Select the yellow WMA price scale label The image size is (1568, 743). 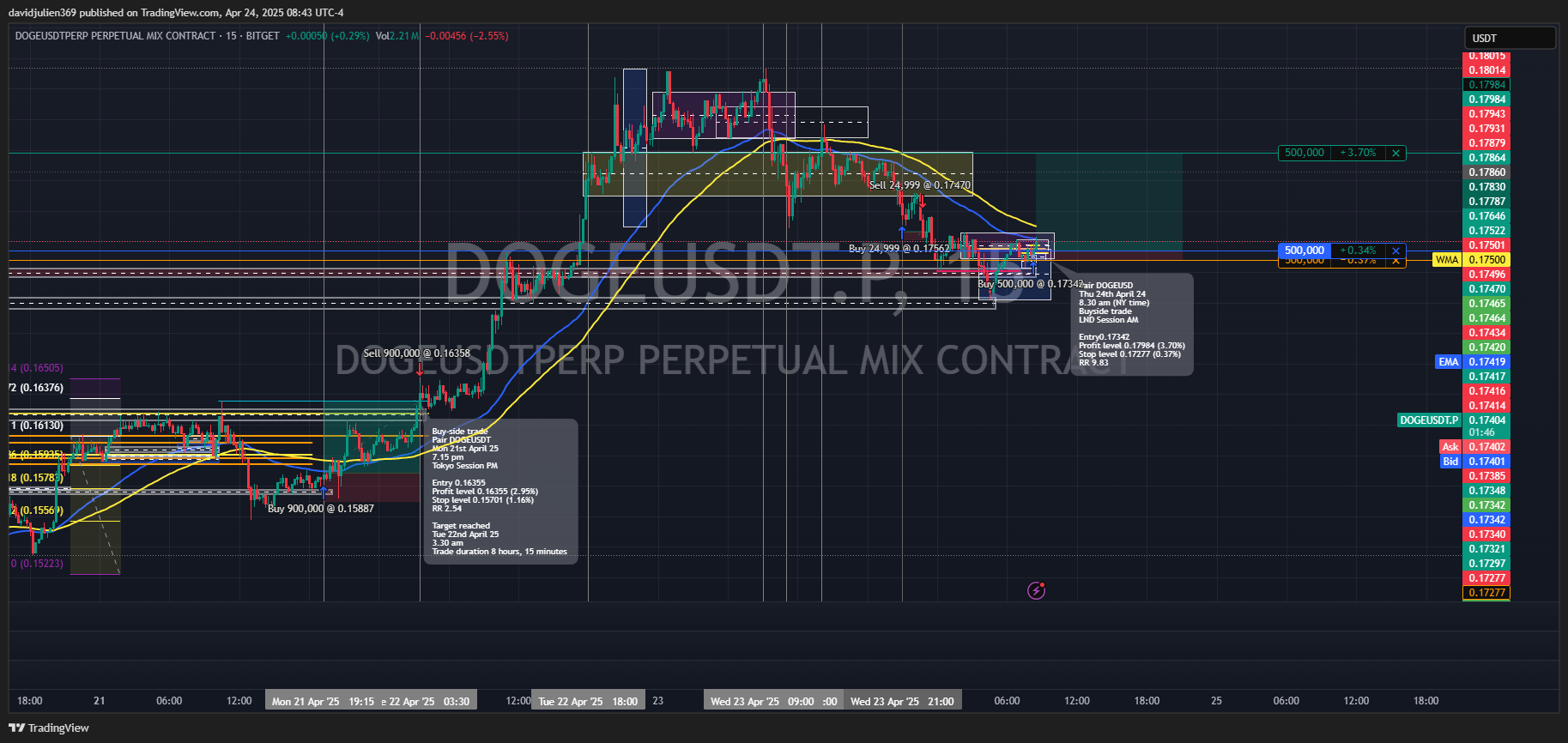(1447, 260)
